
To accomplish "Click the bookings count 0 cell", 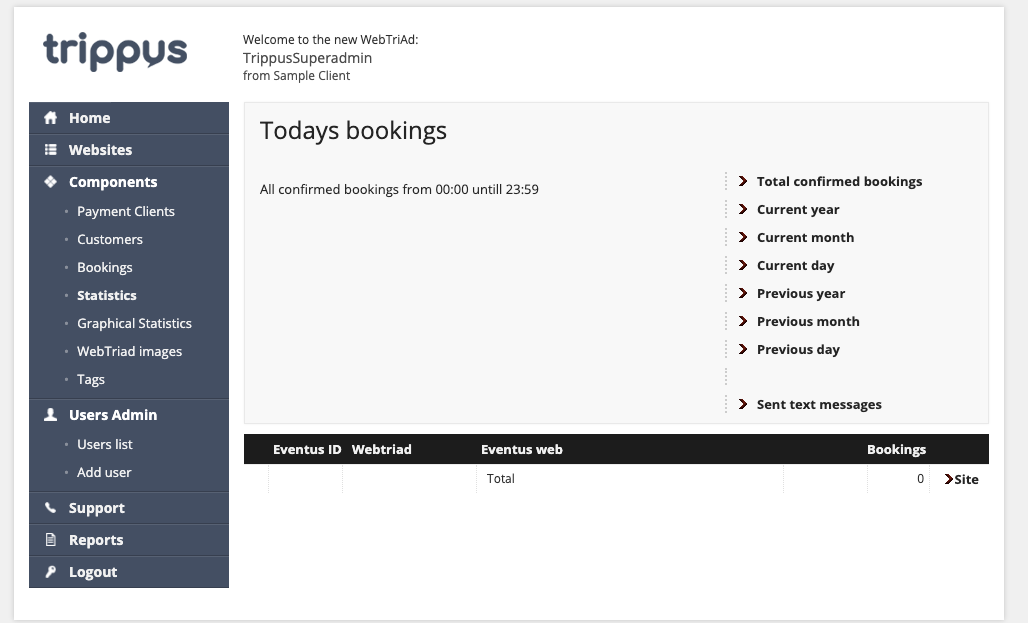I will (x=920, y=479).
